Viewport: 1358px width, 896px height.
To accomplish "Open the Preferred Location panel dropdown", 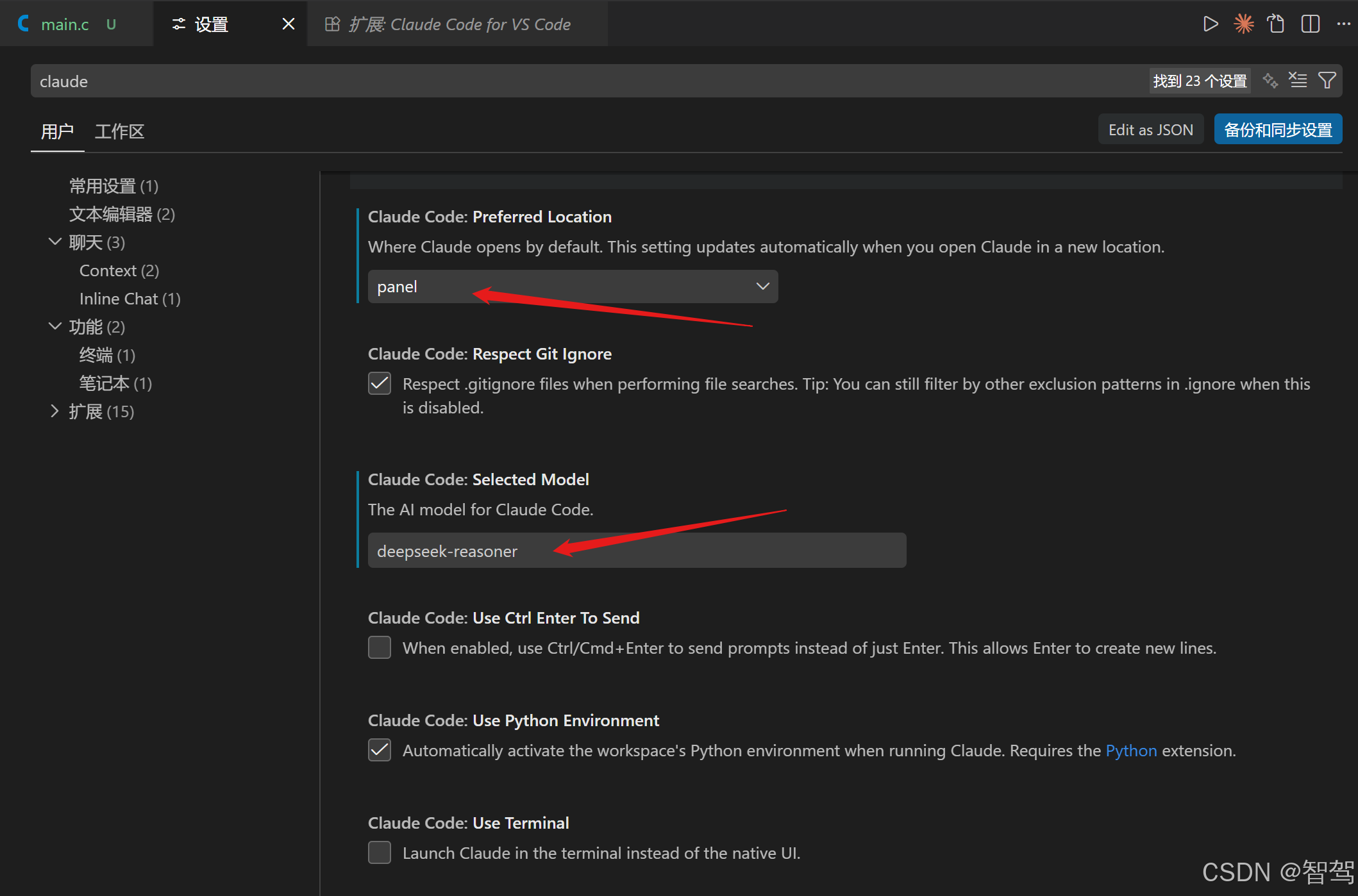I will [x=573, y=286].
